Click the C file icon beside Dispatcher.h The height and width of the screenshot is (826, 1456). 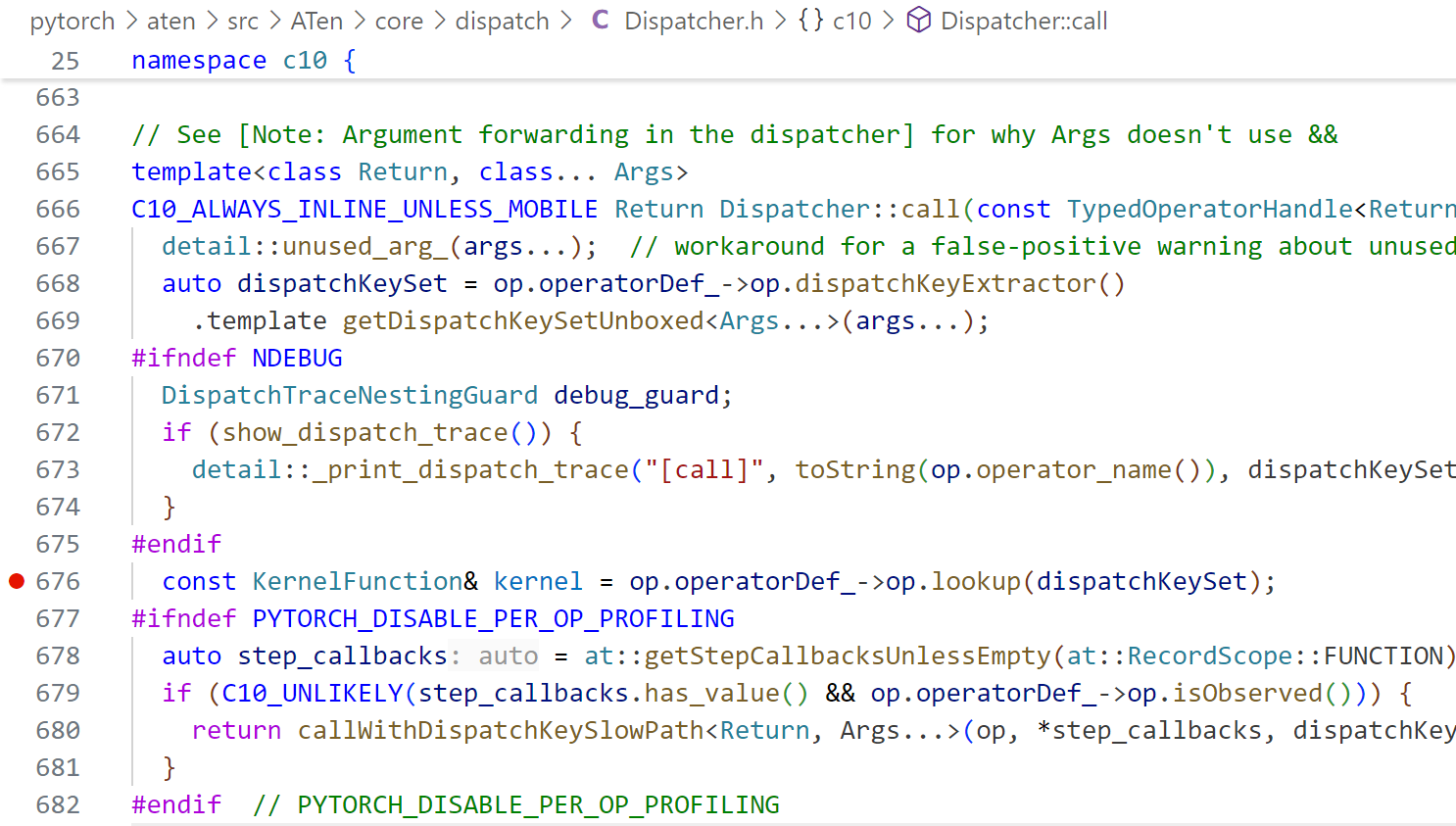point(600,21)
